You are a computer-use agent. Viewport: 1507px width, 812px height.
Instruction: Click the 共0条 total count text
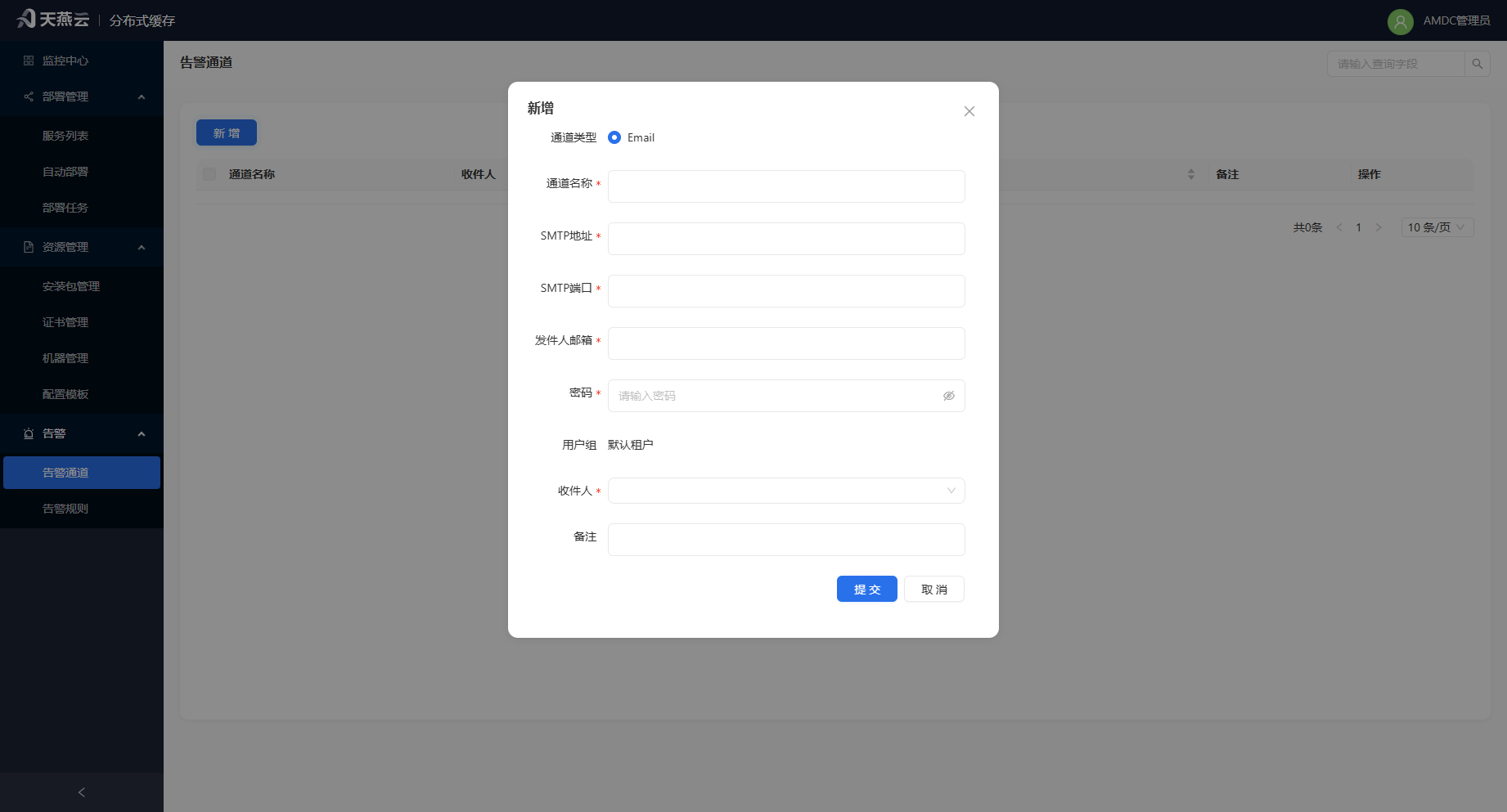(1307, 227)
